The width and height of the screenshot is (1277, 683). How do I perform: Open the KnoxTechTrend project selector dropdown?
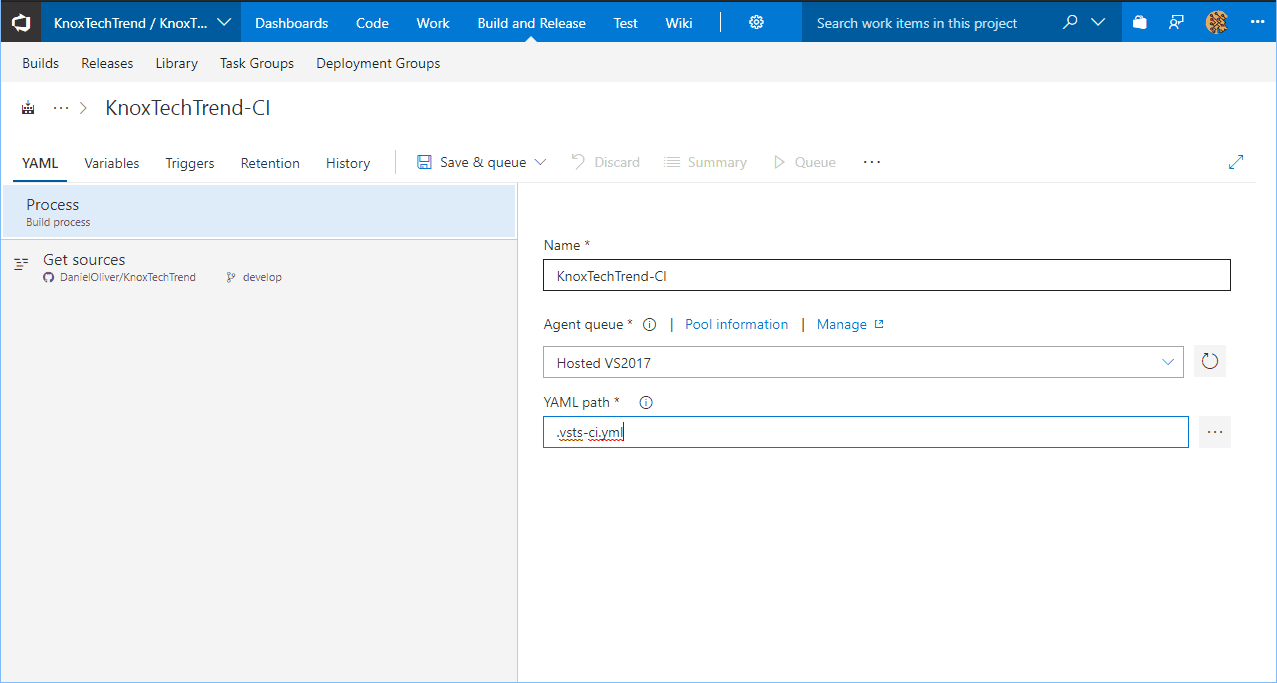click(141, 22)
